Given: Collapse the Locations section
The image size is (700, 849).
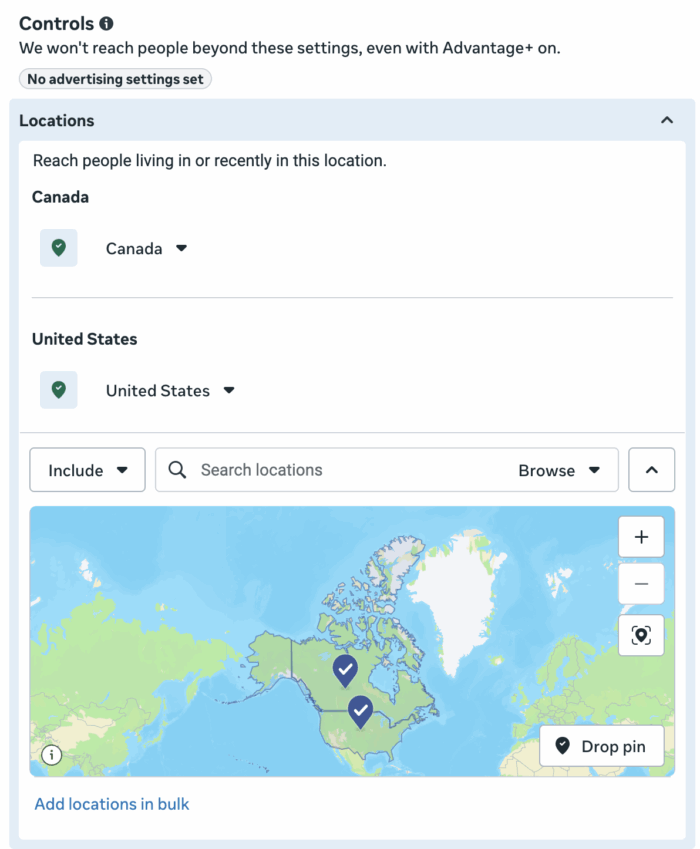Looking at the screenshot, I should coord(668,119).
